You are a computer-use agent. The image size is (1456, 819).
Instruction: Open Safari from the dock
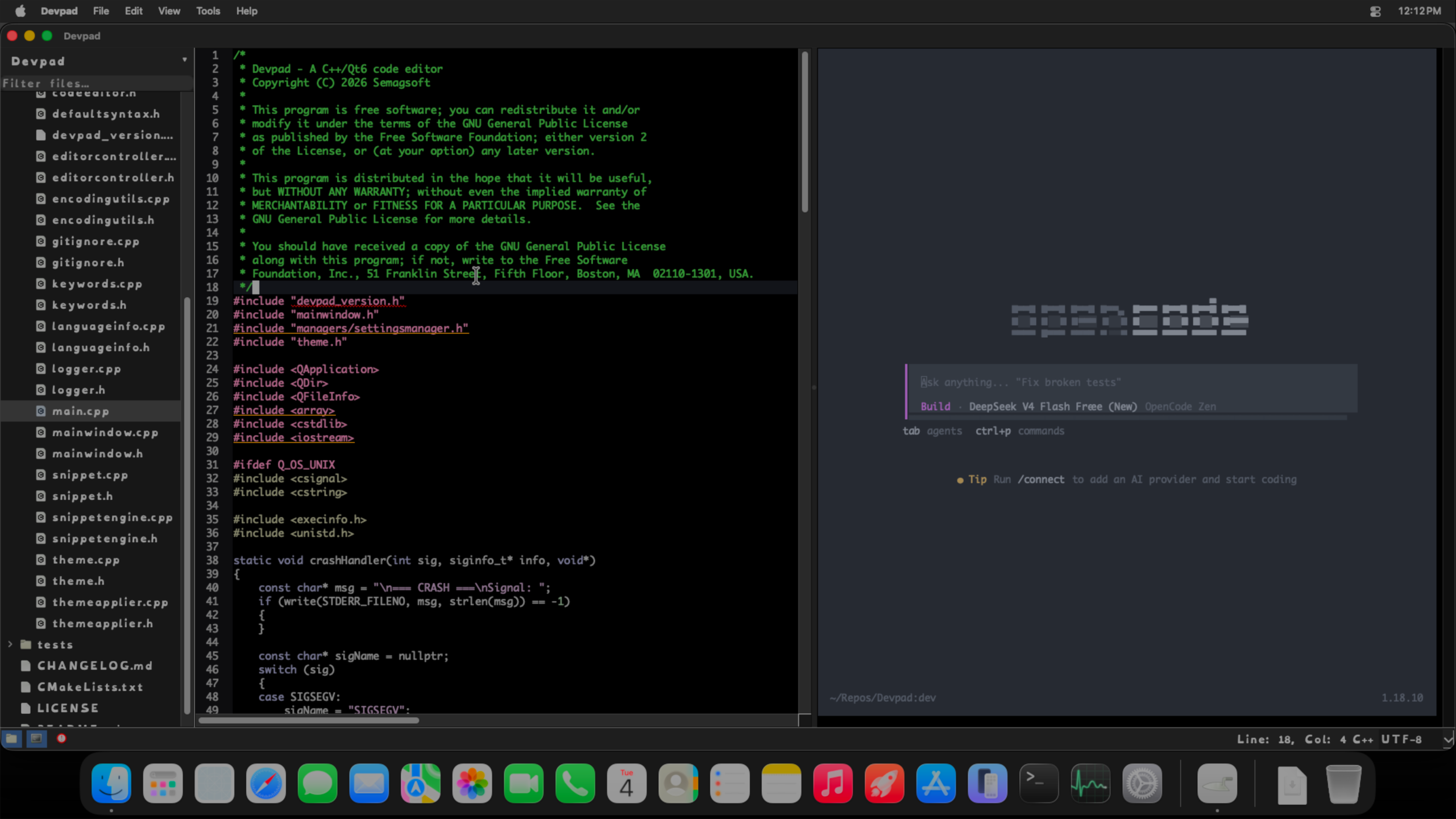pyautogui.click(x=266, y=784)
